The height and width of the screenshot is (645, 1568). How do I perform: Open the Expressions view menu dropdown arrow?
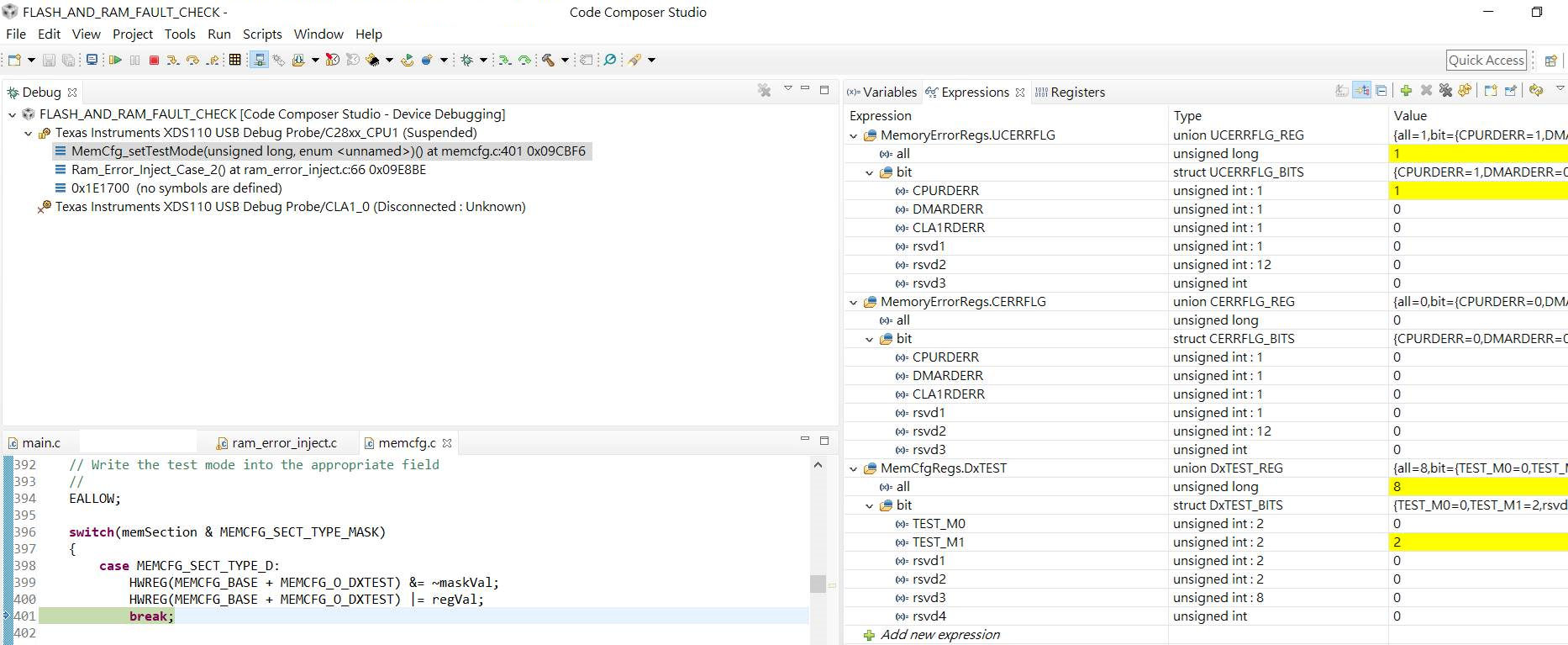[1560, 89]
